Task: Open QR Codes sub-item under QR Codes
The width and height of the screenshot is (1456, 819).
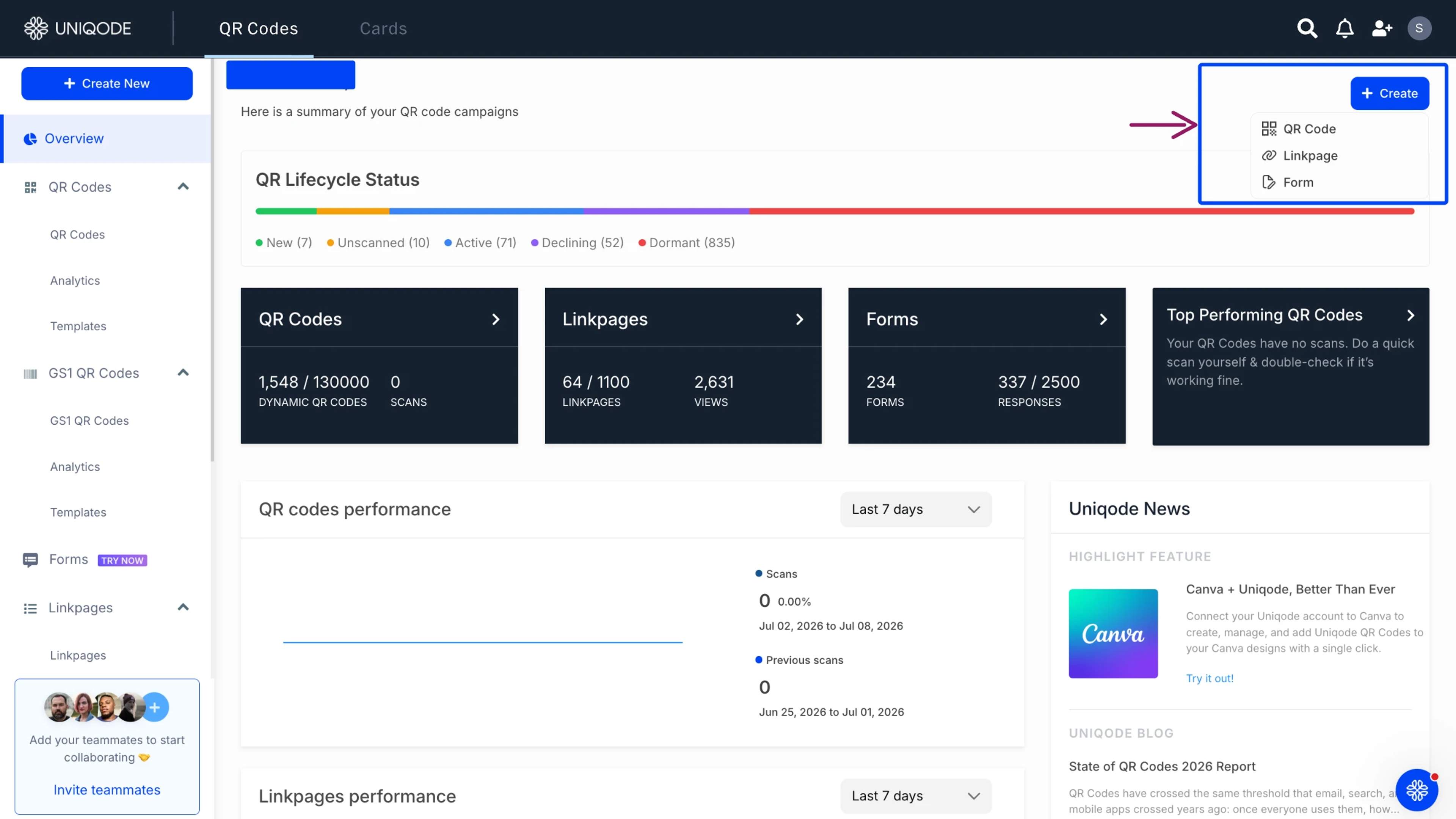Action: pos(77,235)
